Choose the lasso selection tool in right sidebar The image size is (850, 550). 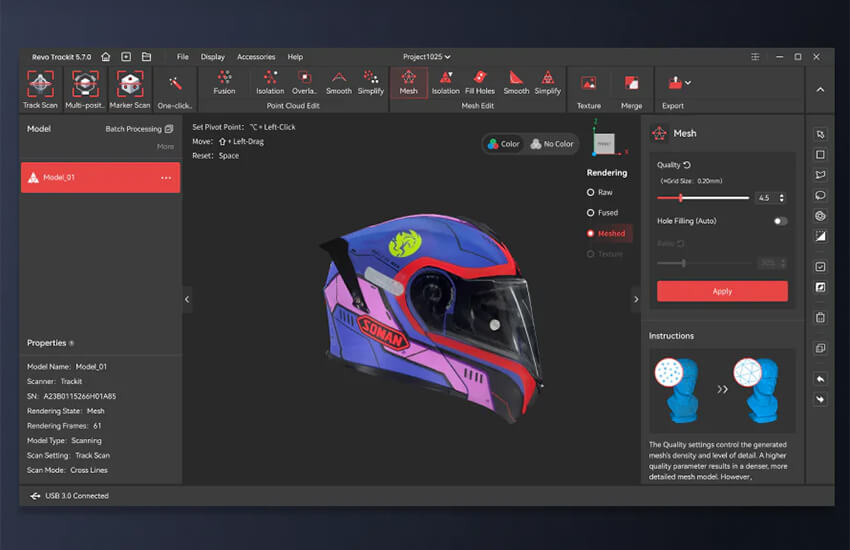(820, 195)
